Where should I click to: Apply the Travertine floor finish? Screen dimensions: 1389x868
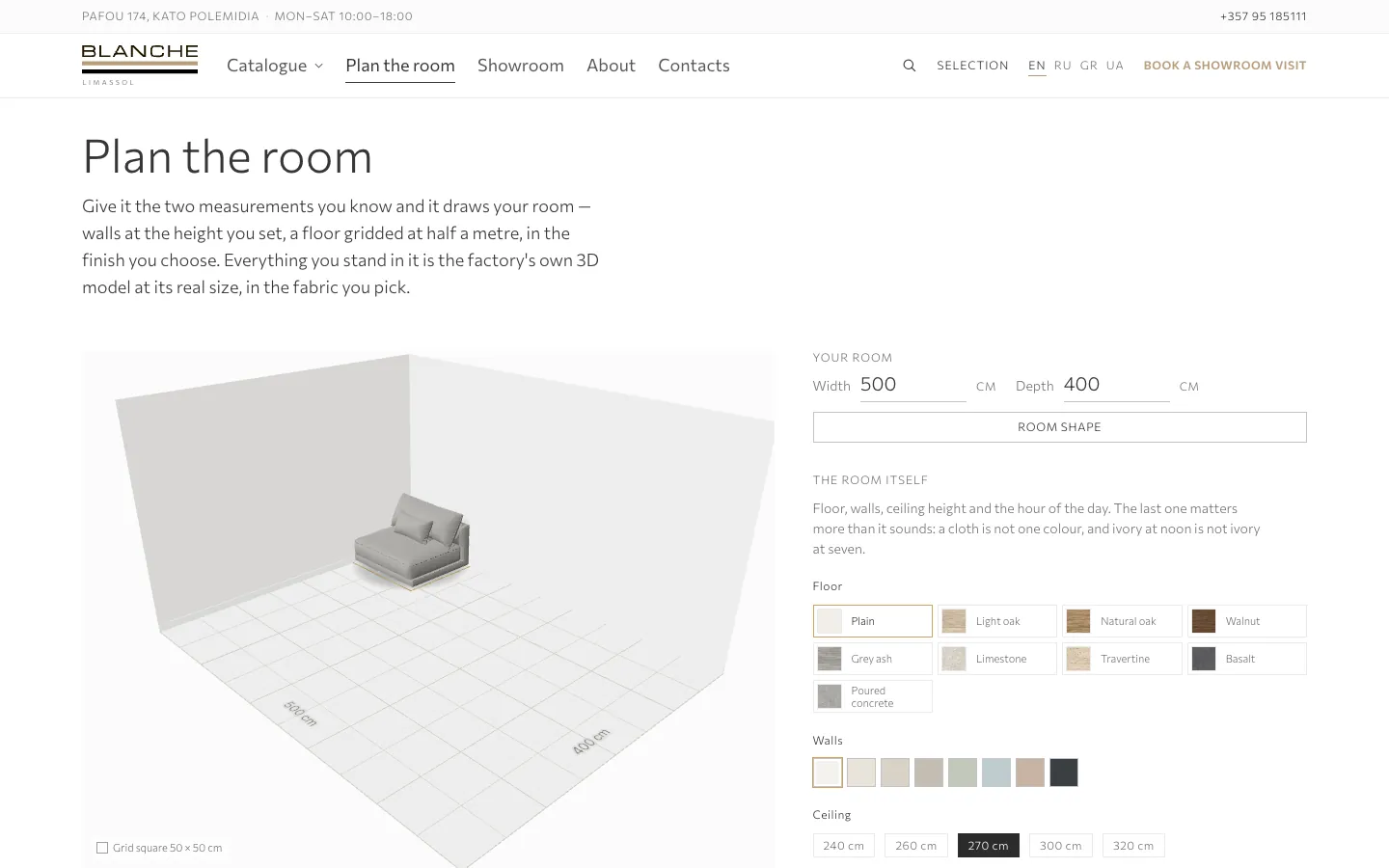click(x=1122, y=659)
